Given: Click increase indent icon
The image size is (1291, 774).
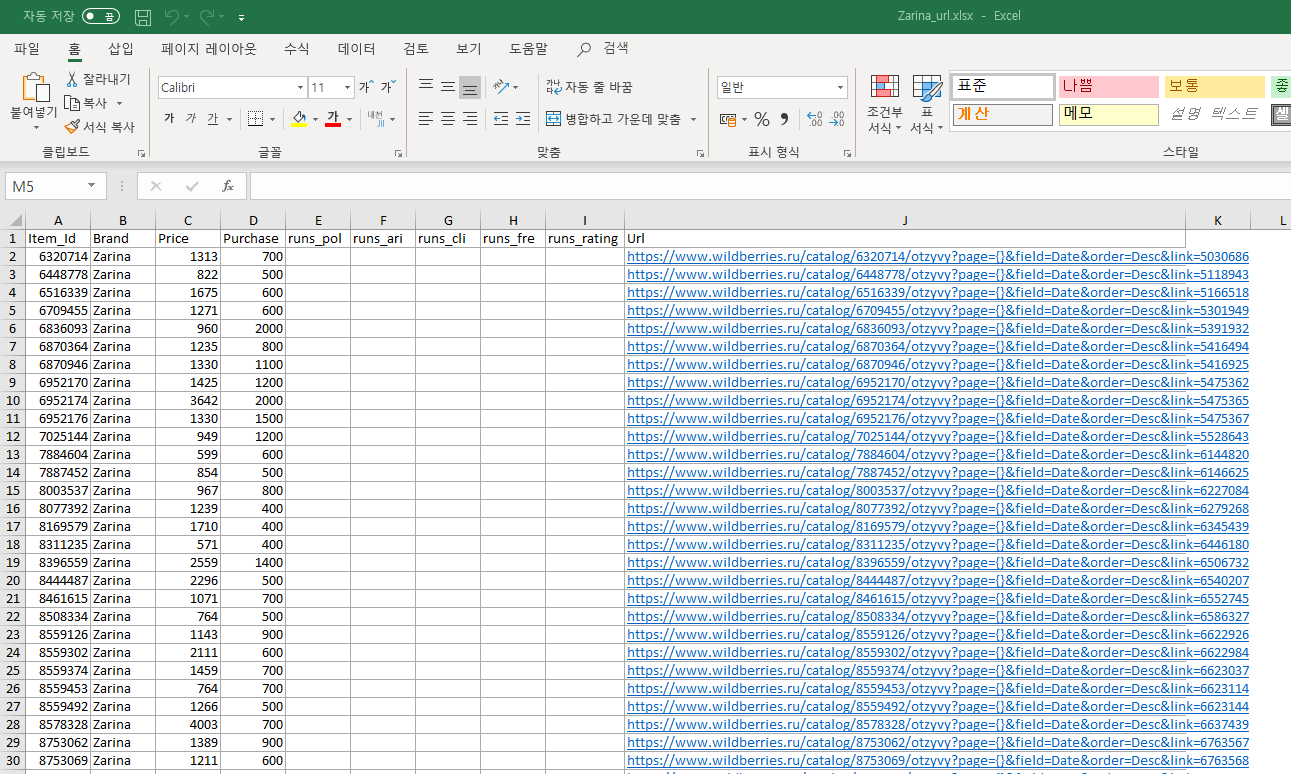Looking at the screenshot, I should [523, 119].
